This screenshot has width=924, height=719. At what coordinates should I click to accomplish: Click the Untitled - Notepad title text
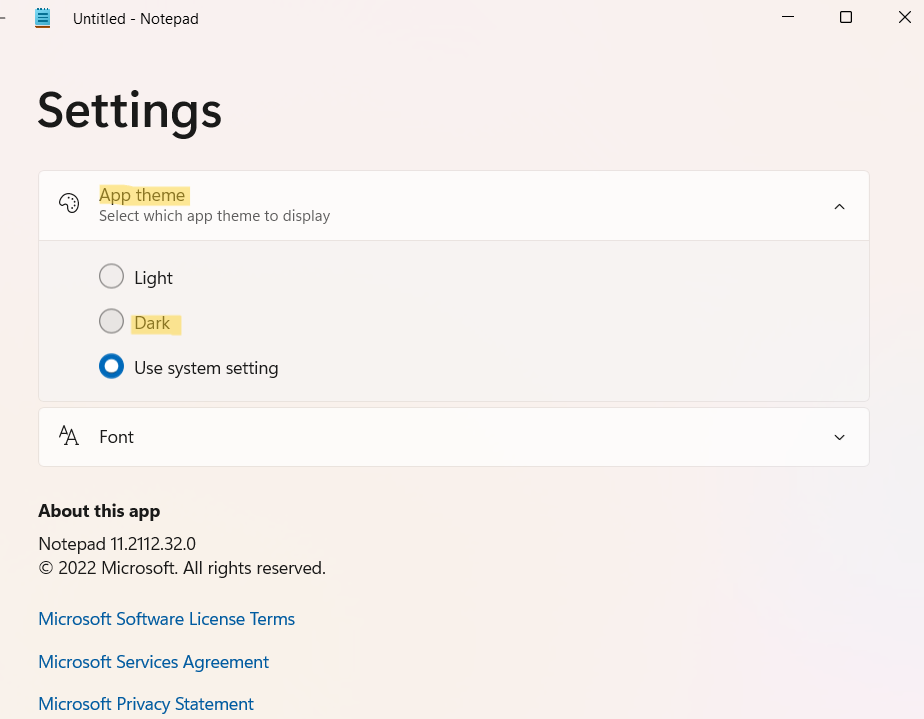pyautogui.click(x=135, y=19)
